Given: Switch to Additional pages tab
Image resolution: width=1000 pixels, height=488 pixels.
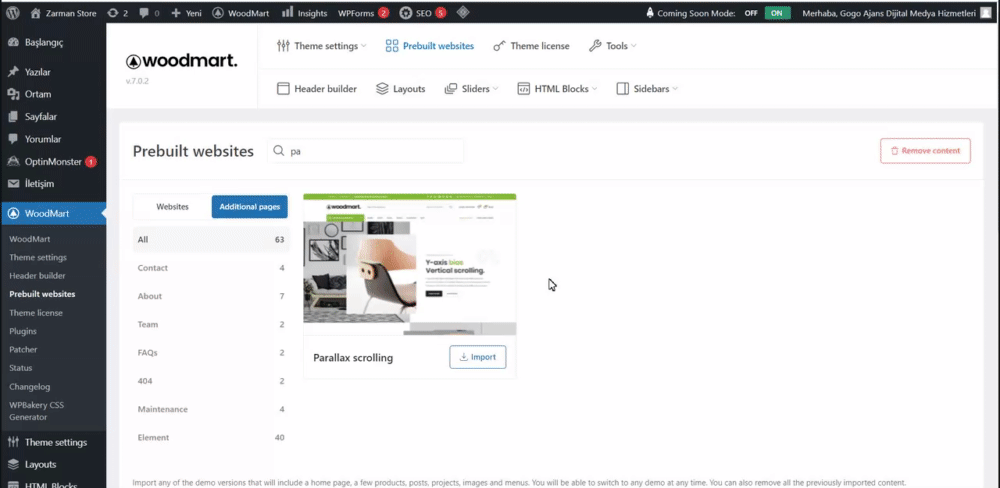Looking at the screenshot, I should coord(249,207).
